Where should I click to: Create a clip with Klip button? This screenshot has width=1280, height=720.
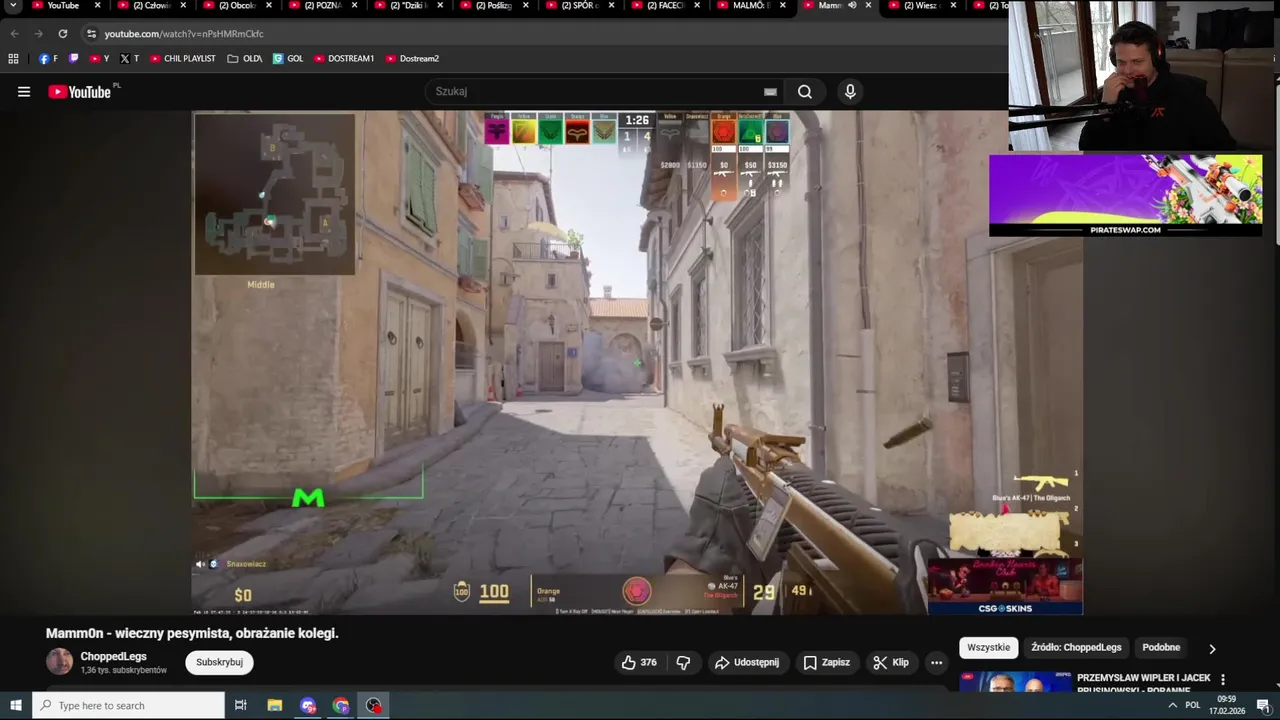(890, 662)
